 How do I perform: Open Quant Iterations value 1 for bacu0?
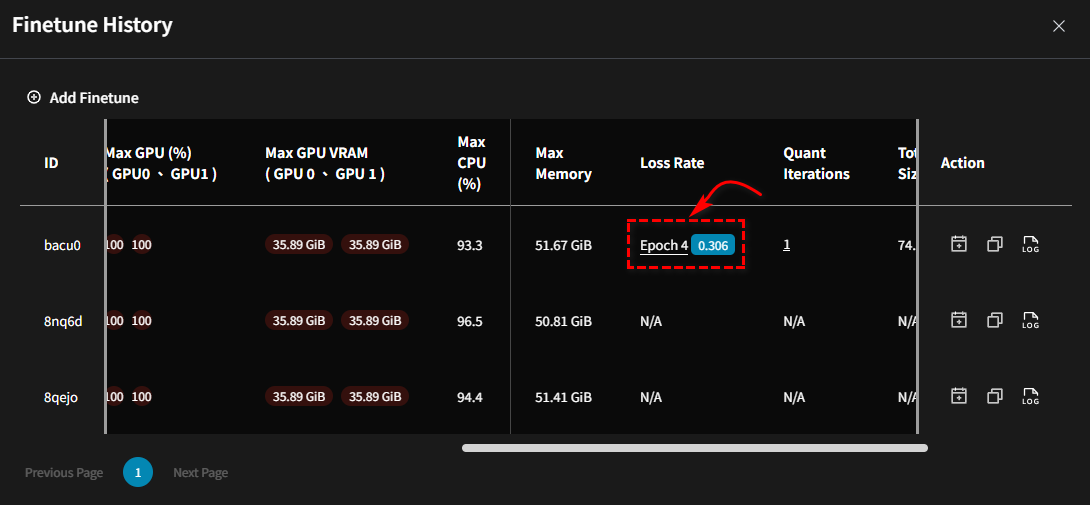(787, 244)
